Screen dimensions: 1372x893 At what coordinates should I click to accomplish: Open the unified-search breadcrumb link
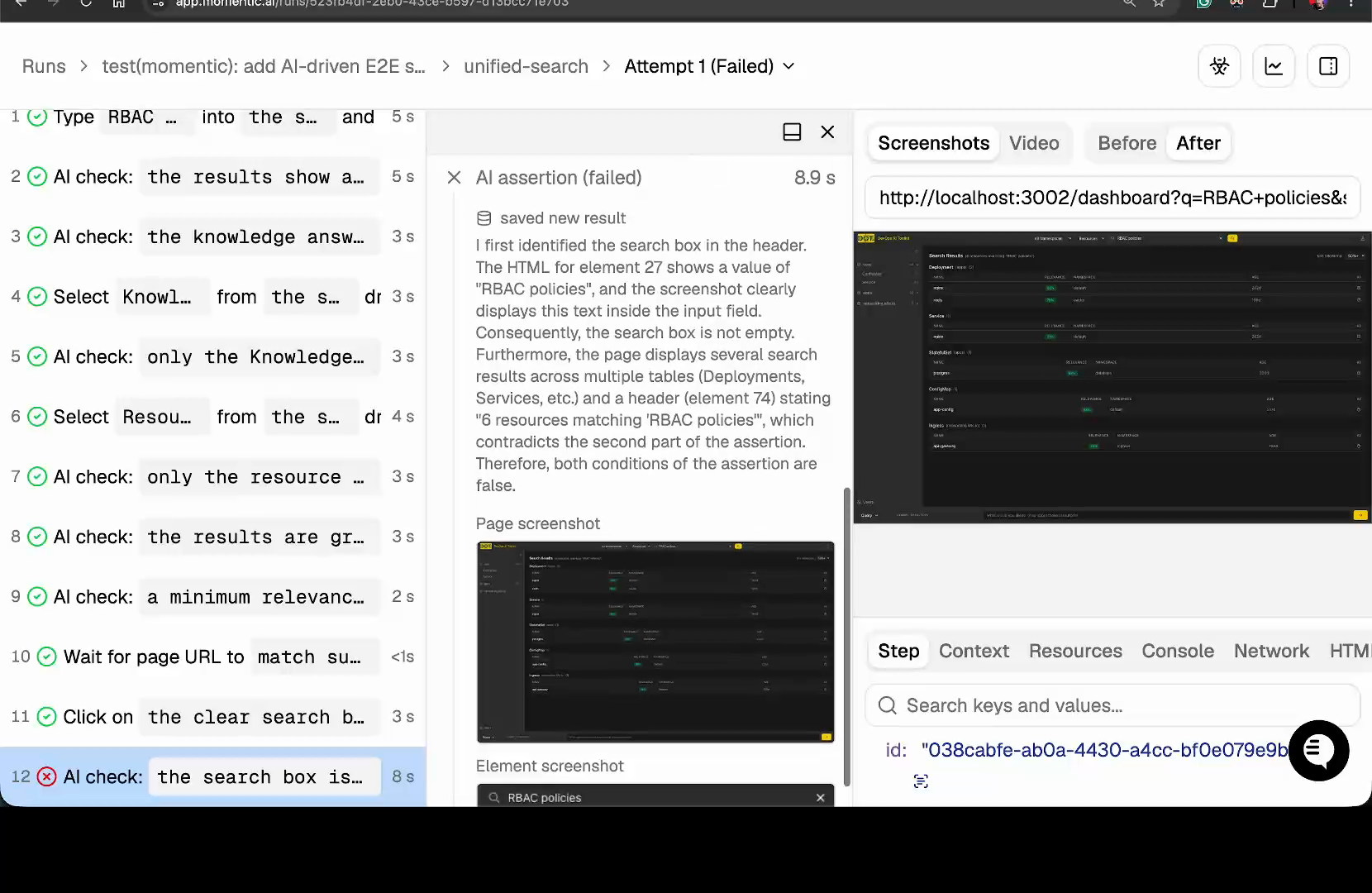(526, 66)
